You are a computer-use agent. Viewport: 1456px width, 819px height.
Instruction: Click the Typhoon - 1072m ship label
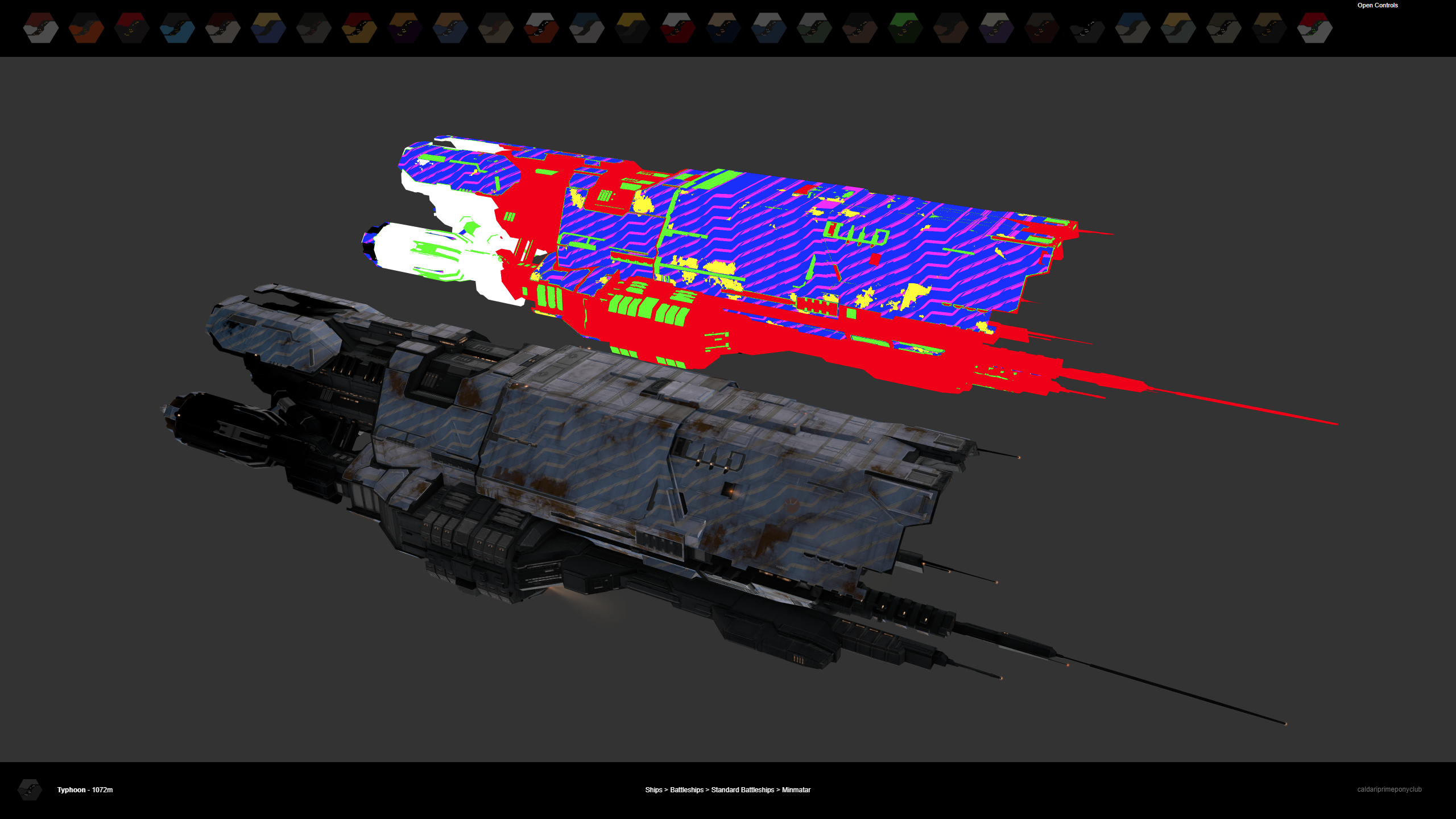(85, 790)
